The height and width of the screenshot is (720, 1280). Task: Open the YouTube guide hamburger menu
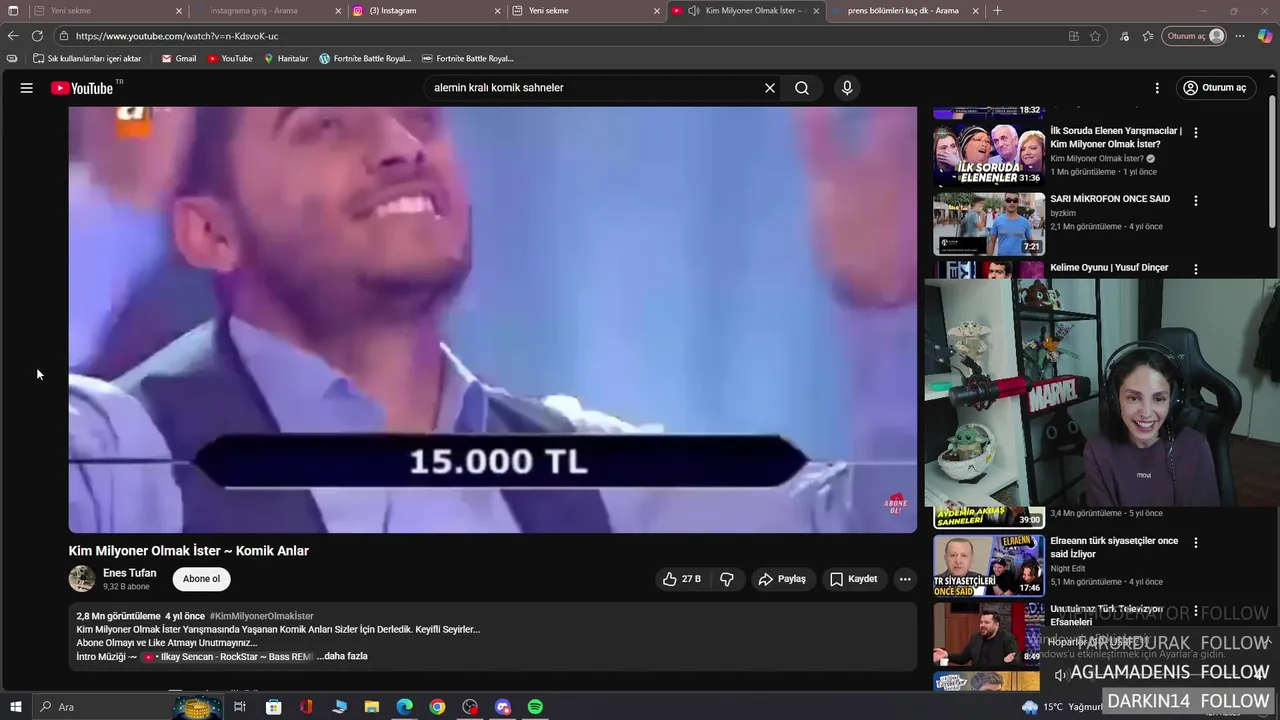[27, 88]
